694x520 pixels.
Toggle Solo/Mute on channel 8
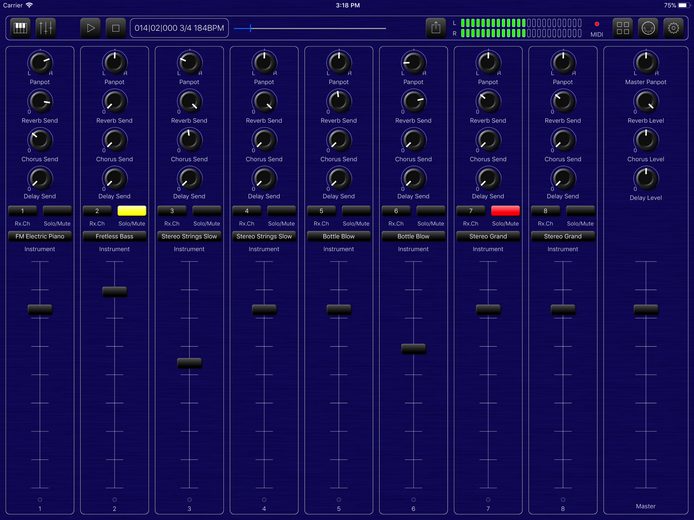pyautogui.click(x=580, y=211)
